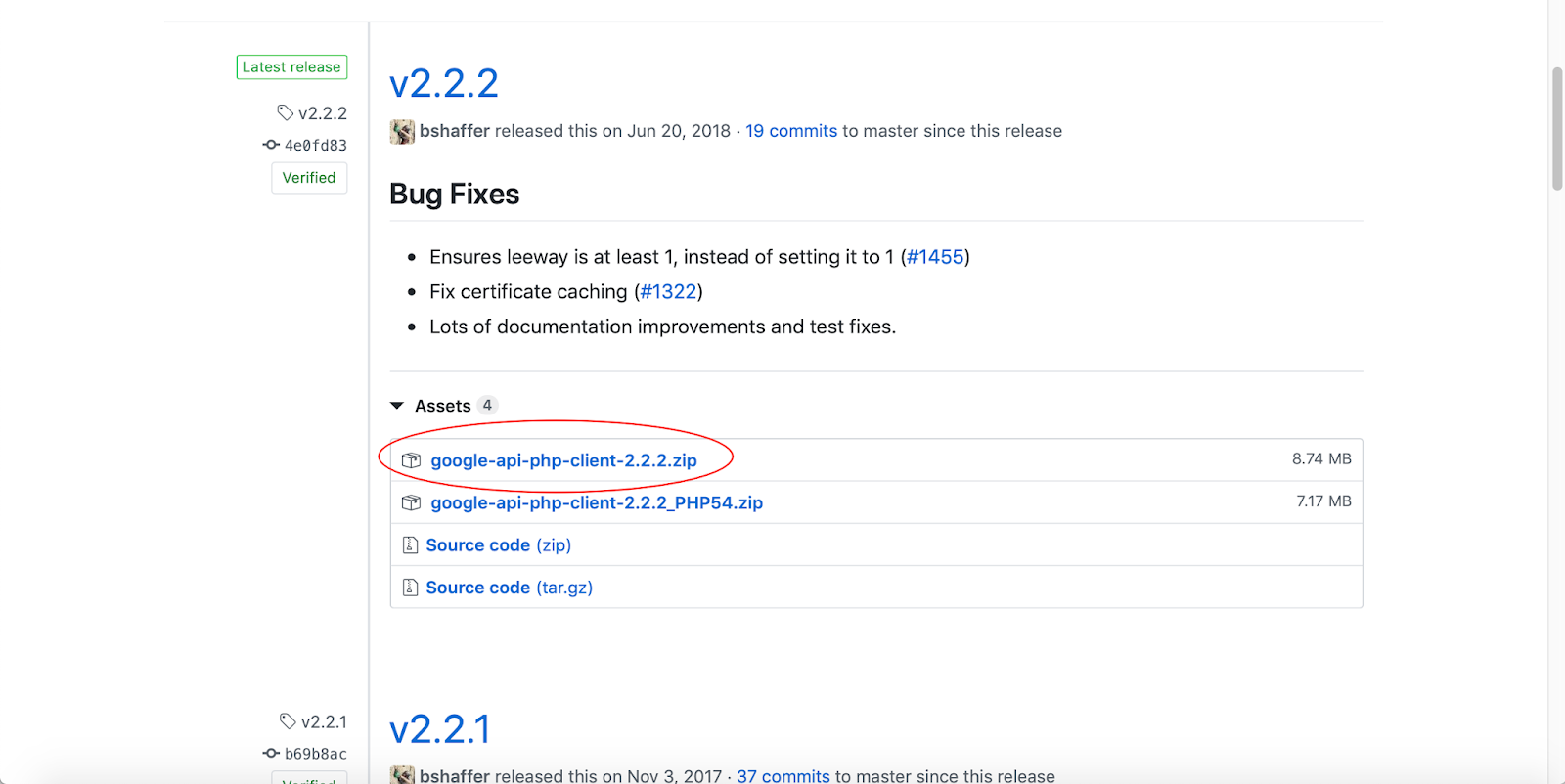
Task: Click the Assets label
Action: [x=443, y=406]
